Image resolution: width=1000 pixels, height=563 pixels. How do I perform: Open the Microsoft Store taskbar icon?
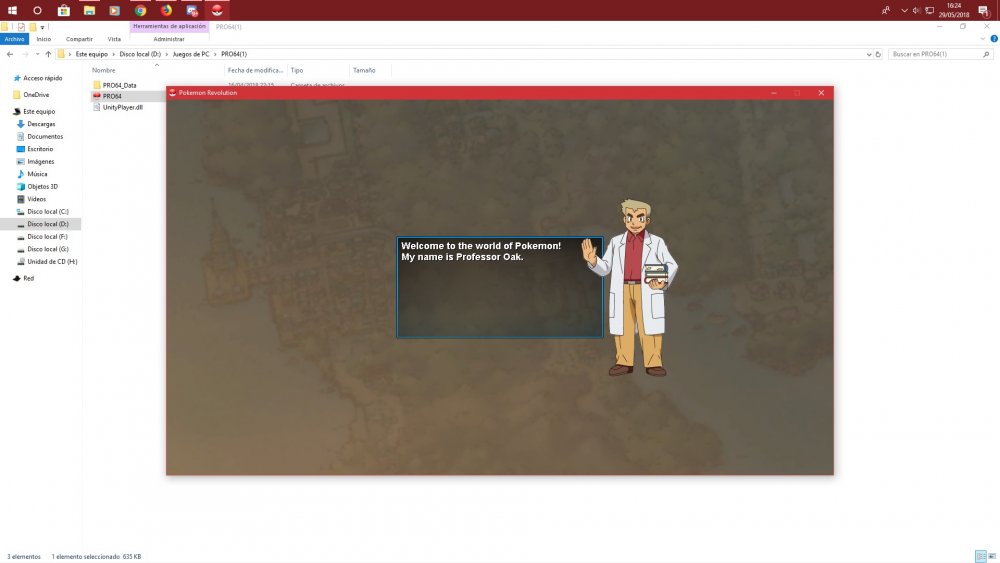[64, 10]
